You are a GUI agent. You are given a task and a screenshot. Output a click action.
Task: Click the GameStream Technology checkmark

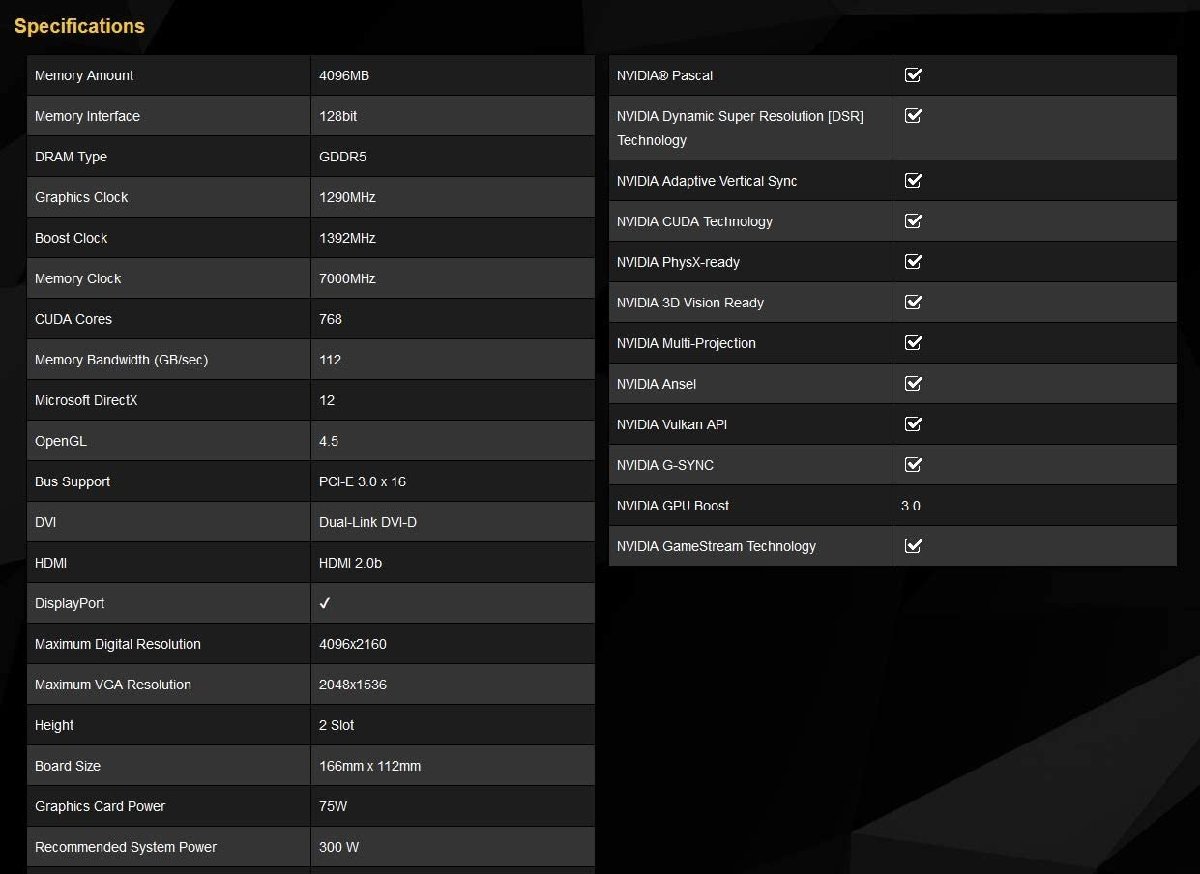912,546
